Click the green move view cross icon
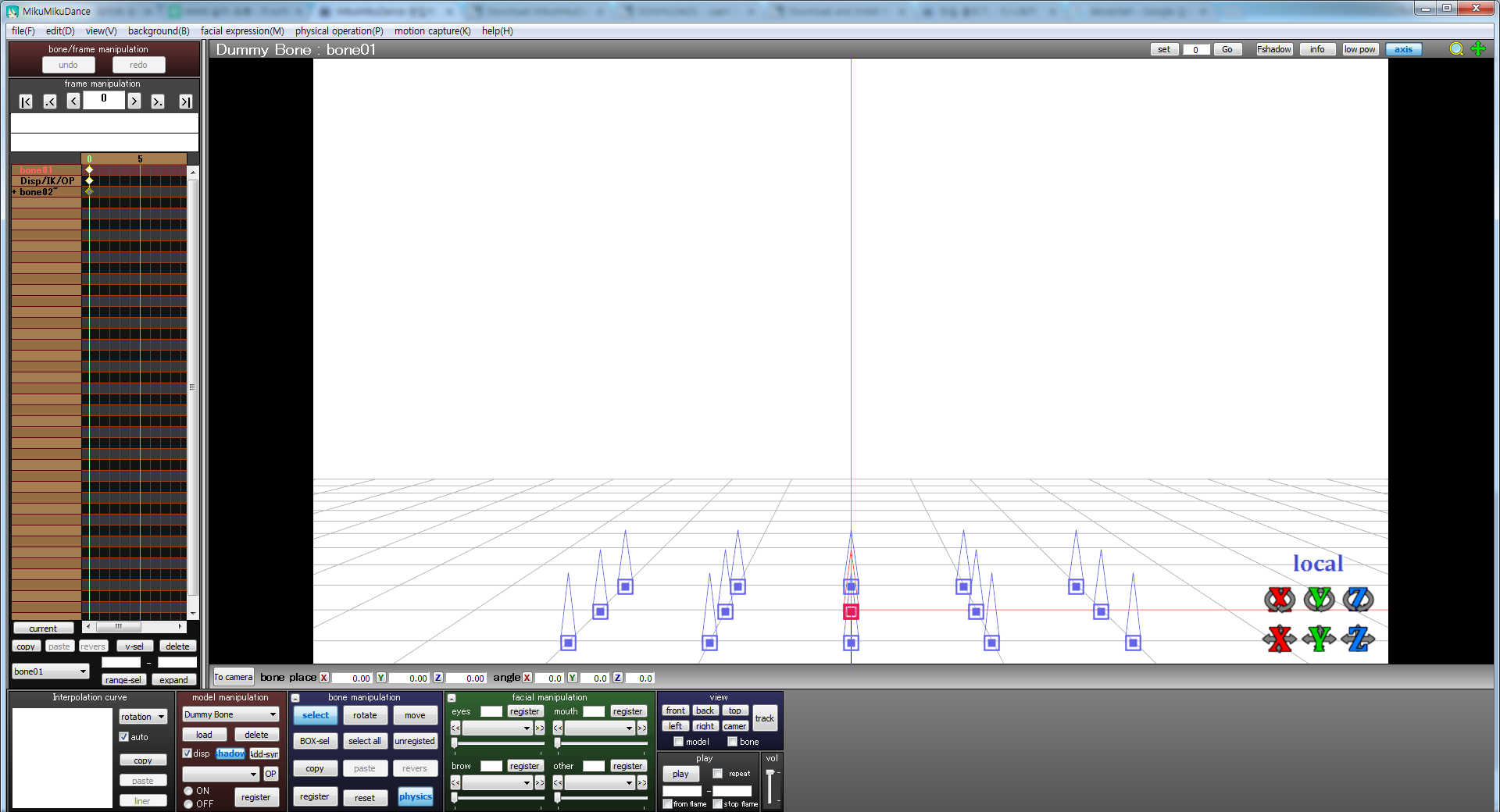Image resolution: width=1500 pixels, height=812 pixels. point(1478,49)
